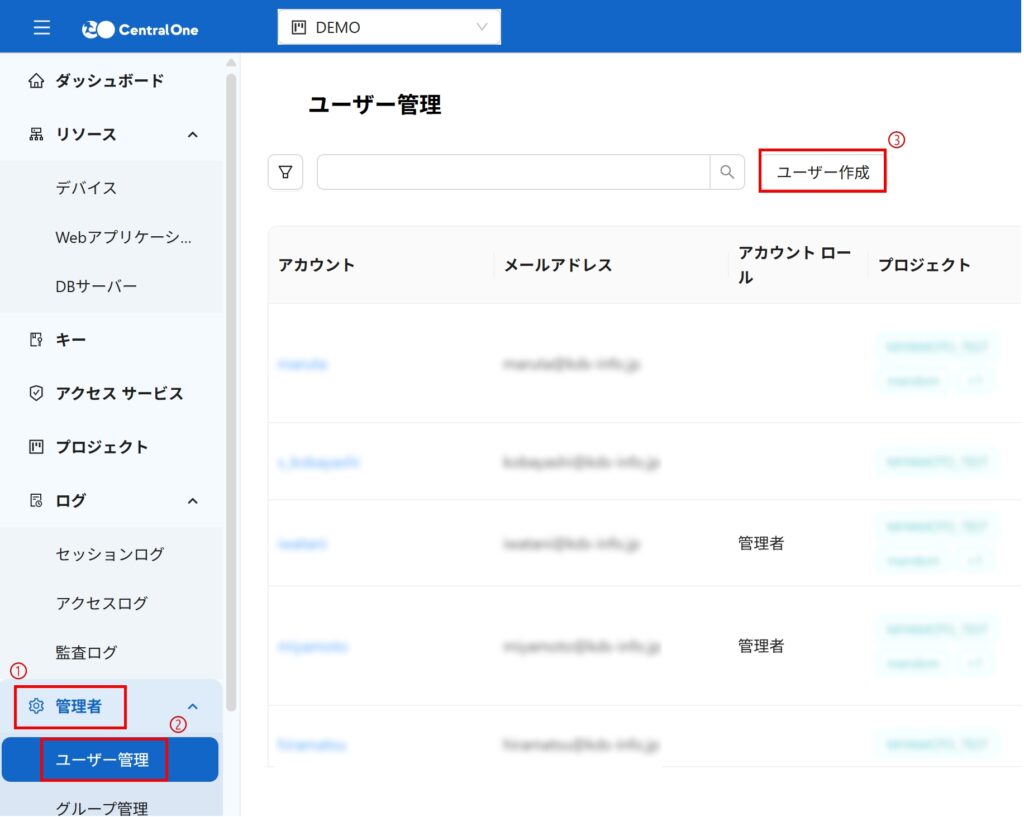Open the DEMO project dropdown
Viewport: 1024px width, 817px height.
point(389,28)
